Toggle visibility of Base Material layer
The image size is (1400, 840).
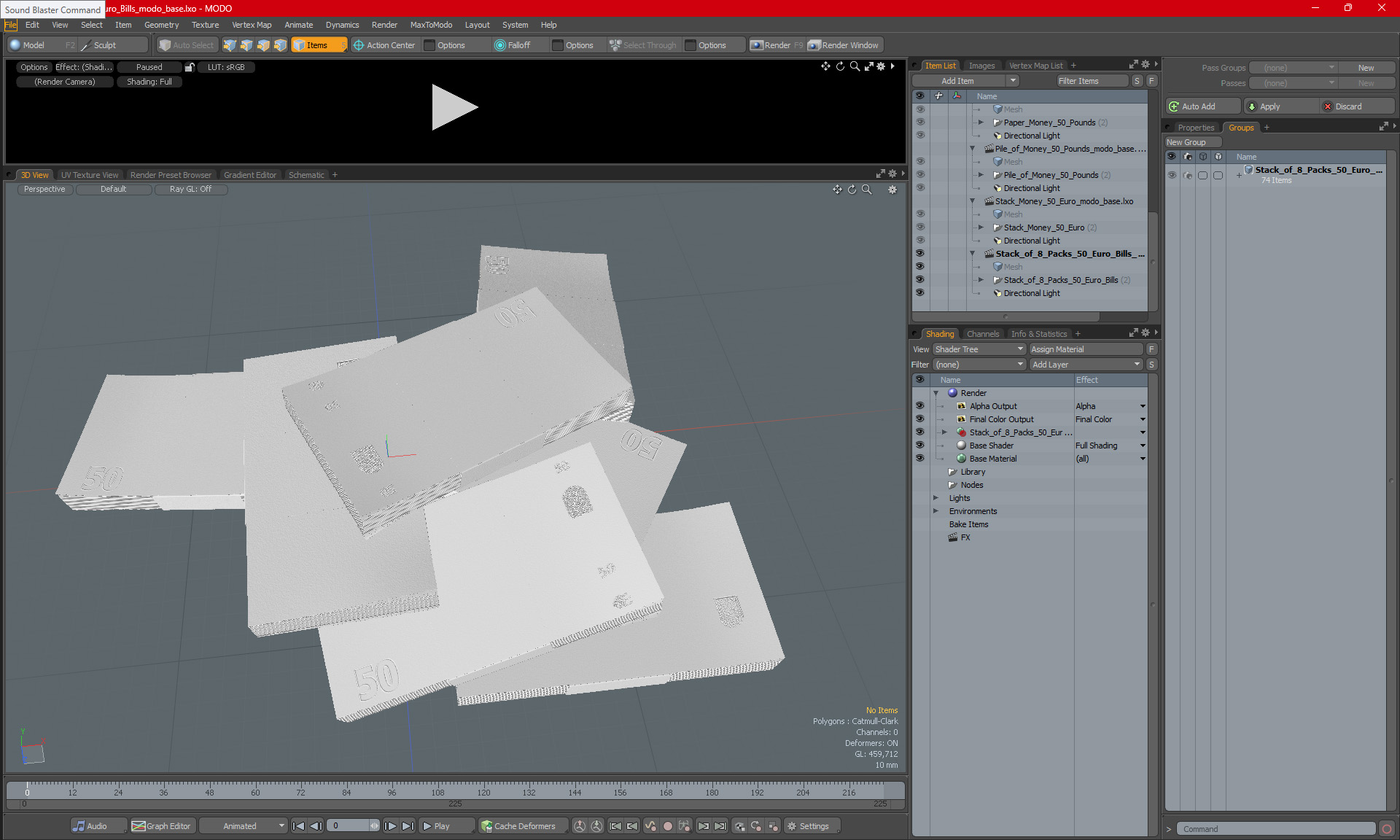tap(919, 459)
